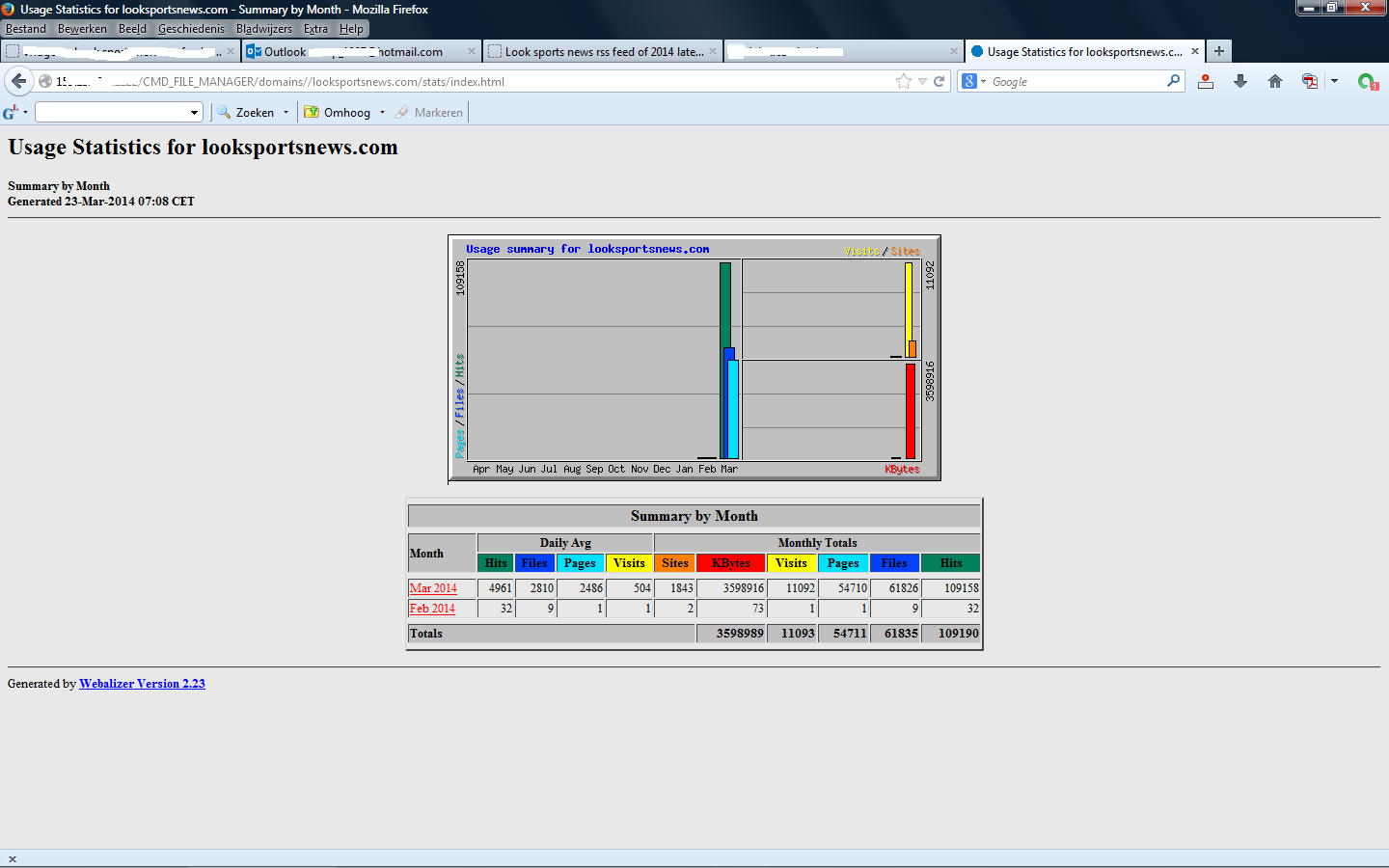Expand the Zoeken dropdown arrow
Screen dimensions: 1389x868
[286, 113]
